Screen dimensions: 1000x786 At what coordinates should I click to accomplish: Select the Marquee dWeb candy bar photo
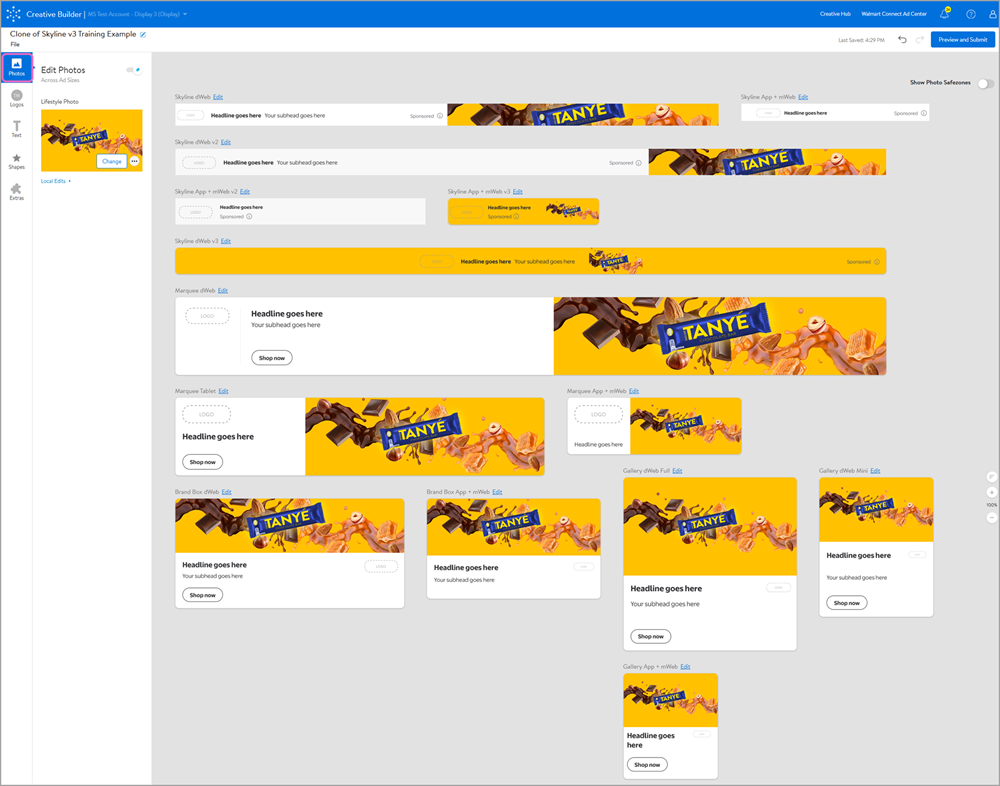point(720,336)
